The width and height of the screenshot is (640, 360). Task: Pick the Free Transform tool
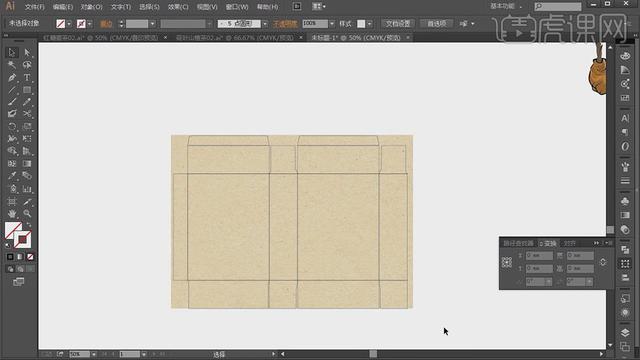[x=27, y=139]
